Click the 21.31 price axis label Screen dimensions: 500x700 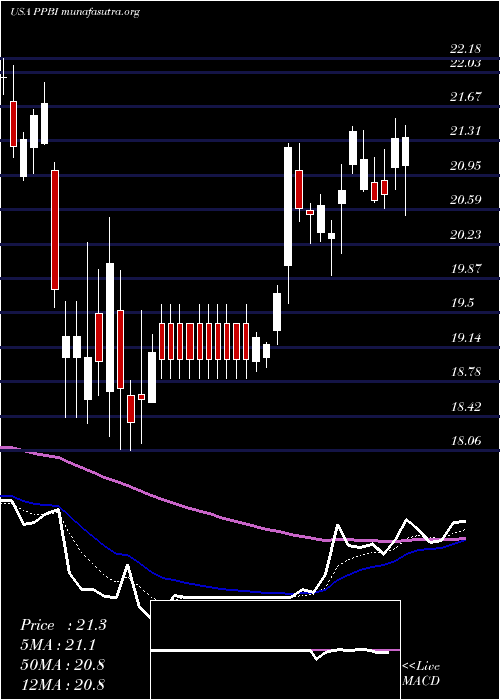click(466, 131)
